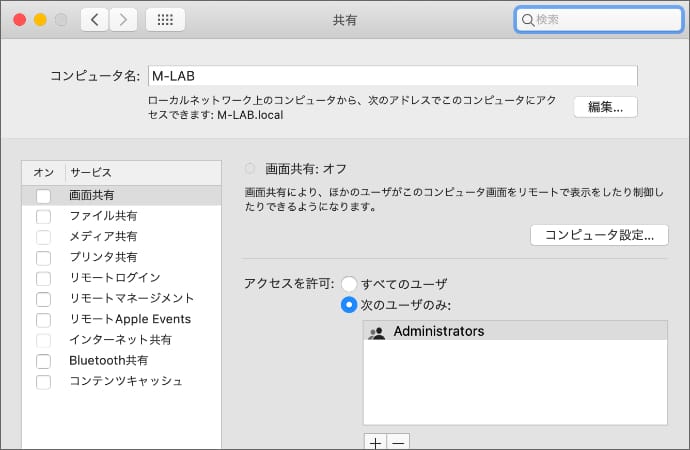690x450 pixels.
Task: Click the 編集... button
Action: pyautogui.click(x=605, y=107)
